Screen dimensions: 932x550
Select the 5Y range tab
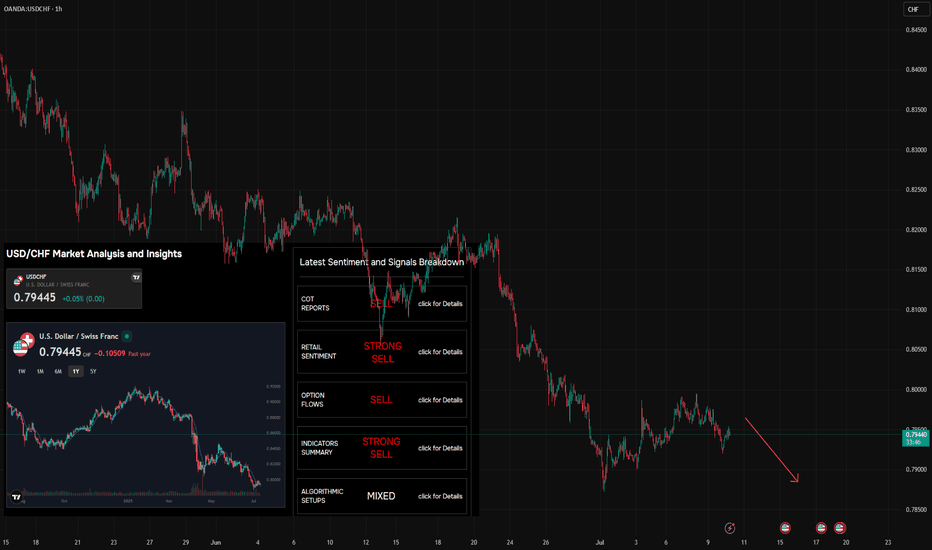point(93,372)
